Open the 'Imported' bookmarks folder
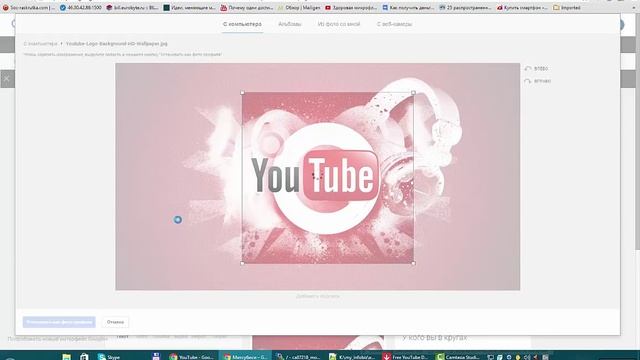 (x=567, y=7)
